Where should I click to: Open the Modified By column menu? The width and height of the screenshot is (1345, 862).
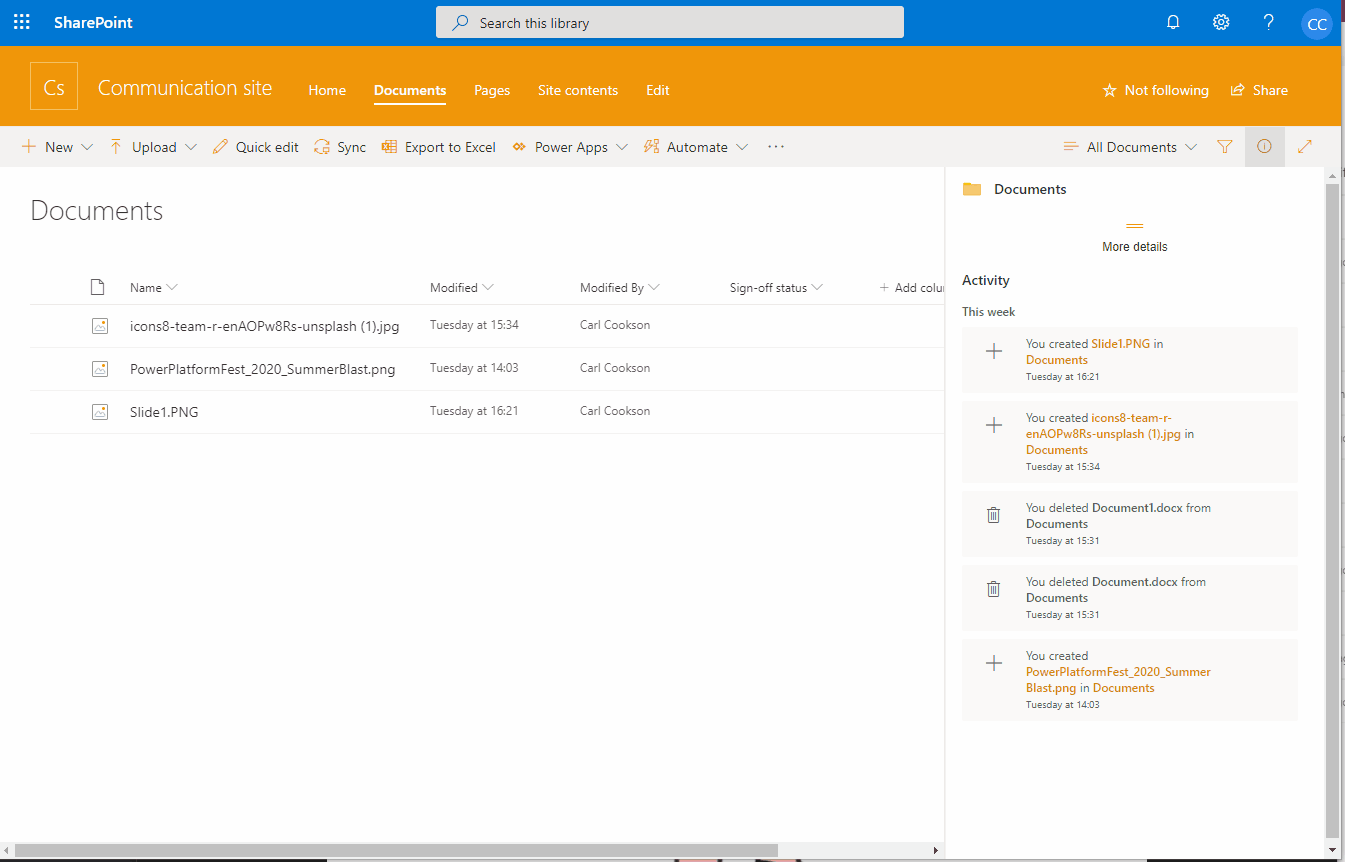pyautogui.click(x=620, y=288)
